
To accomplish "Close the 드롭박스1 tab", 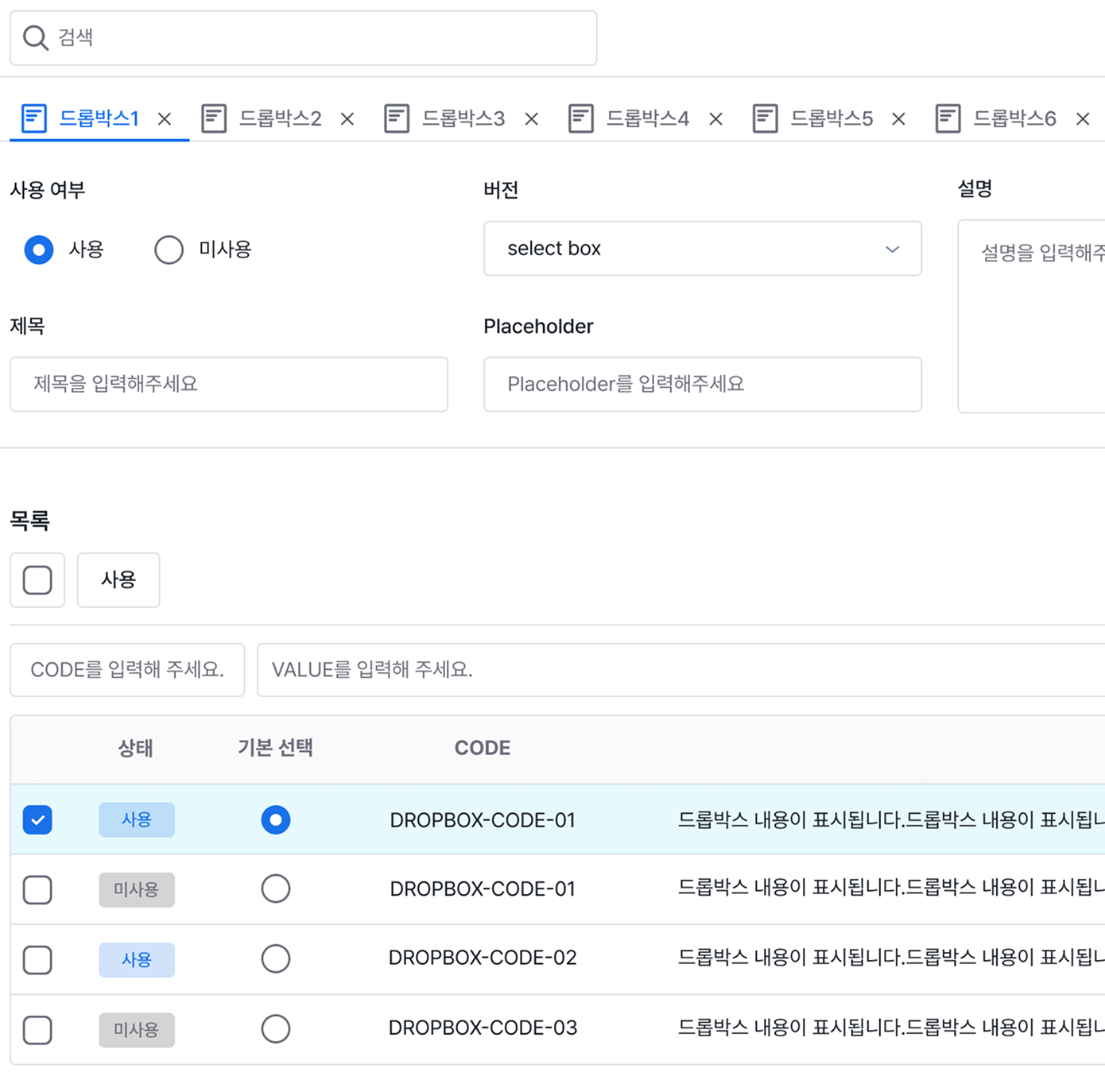I will pos(165,119).
